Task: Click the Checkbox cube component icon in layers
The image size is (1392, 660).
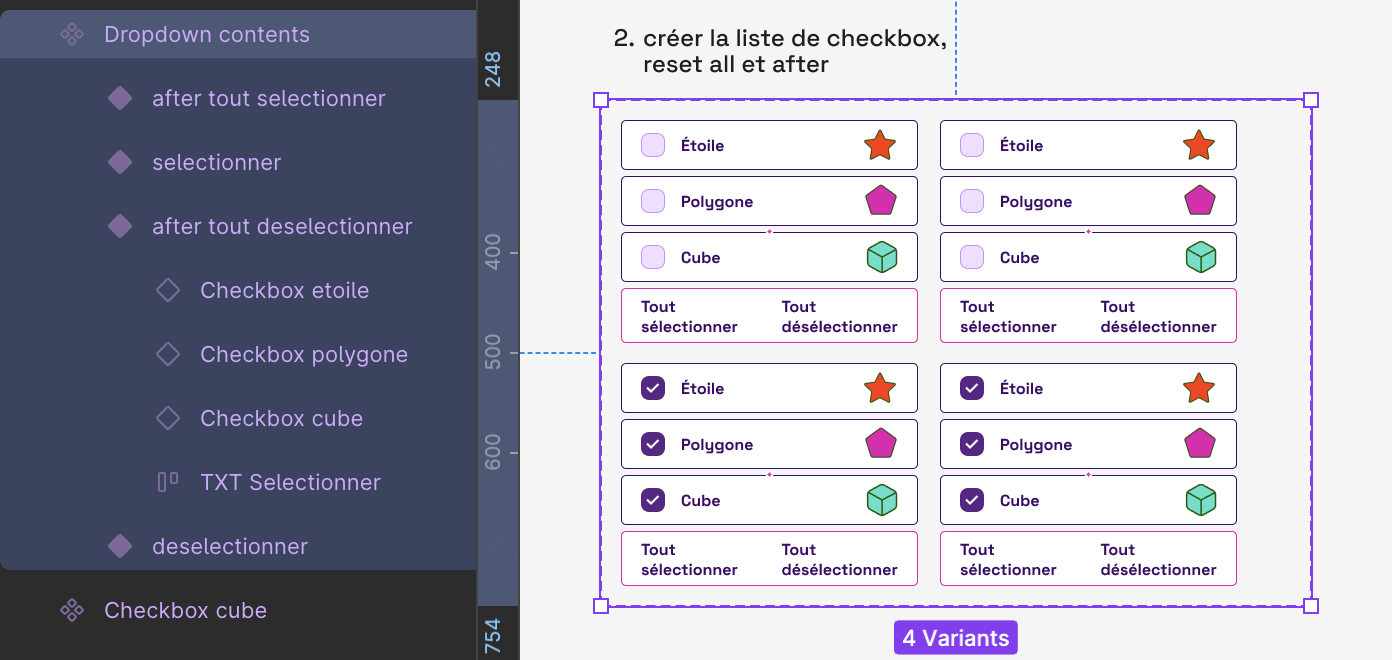Action: point(72,610)
